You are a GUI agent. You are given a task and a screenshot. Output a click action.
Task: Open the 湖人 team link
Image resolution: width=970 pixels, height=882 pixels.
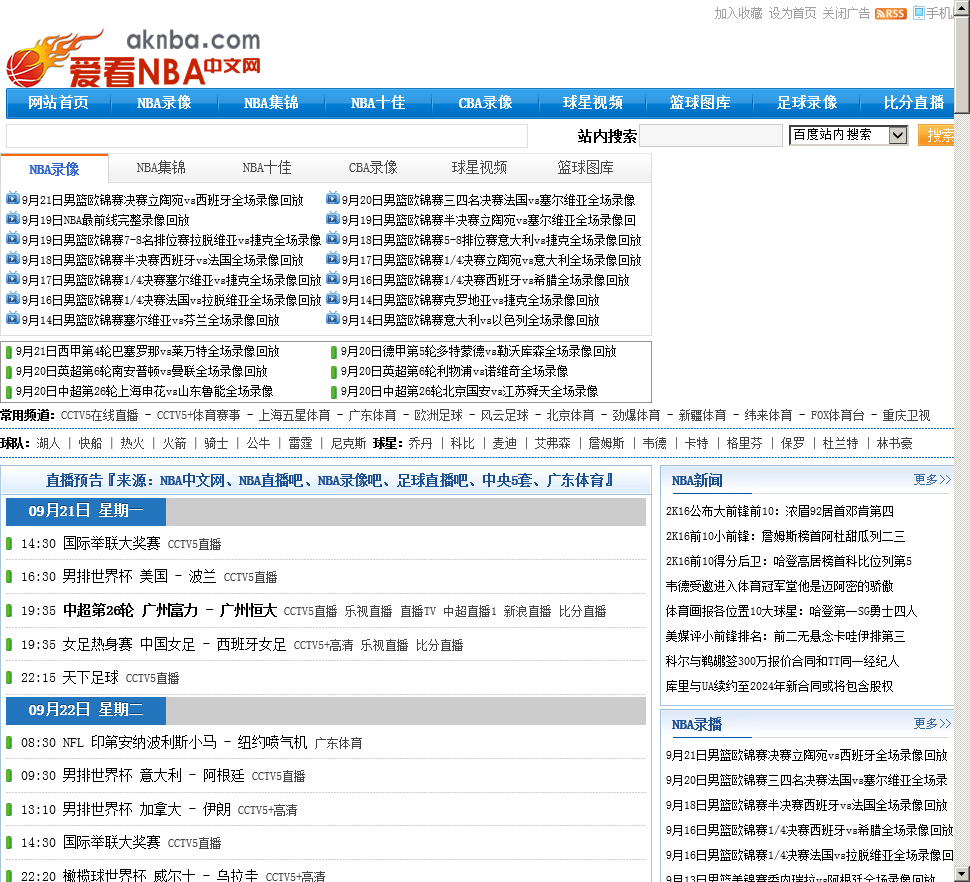pyautogui.click(x=48, y=443)
